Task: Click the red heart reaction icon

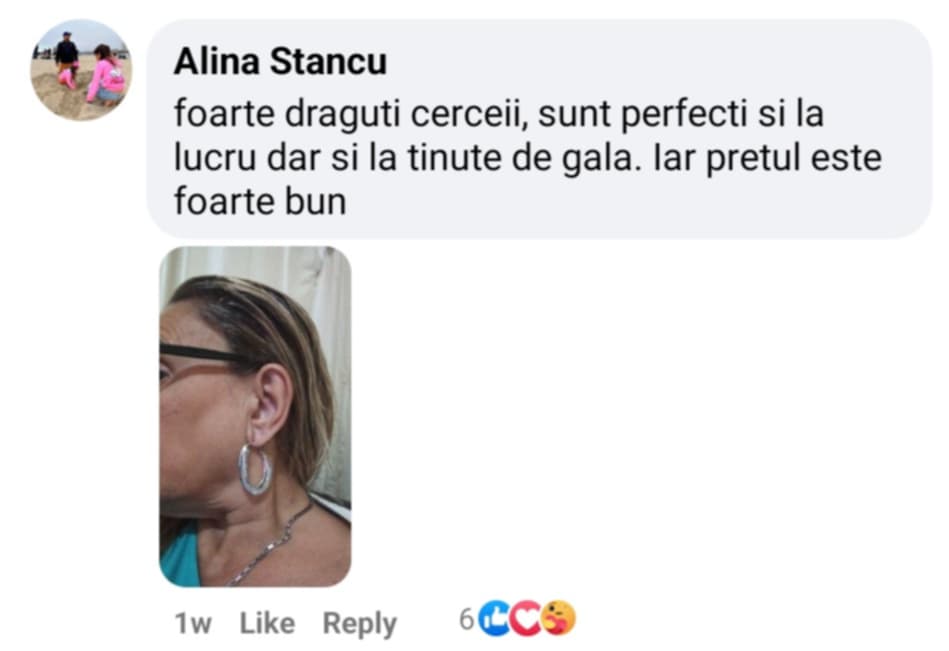Action: coord(525,618)
